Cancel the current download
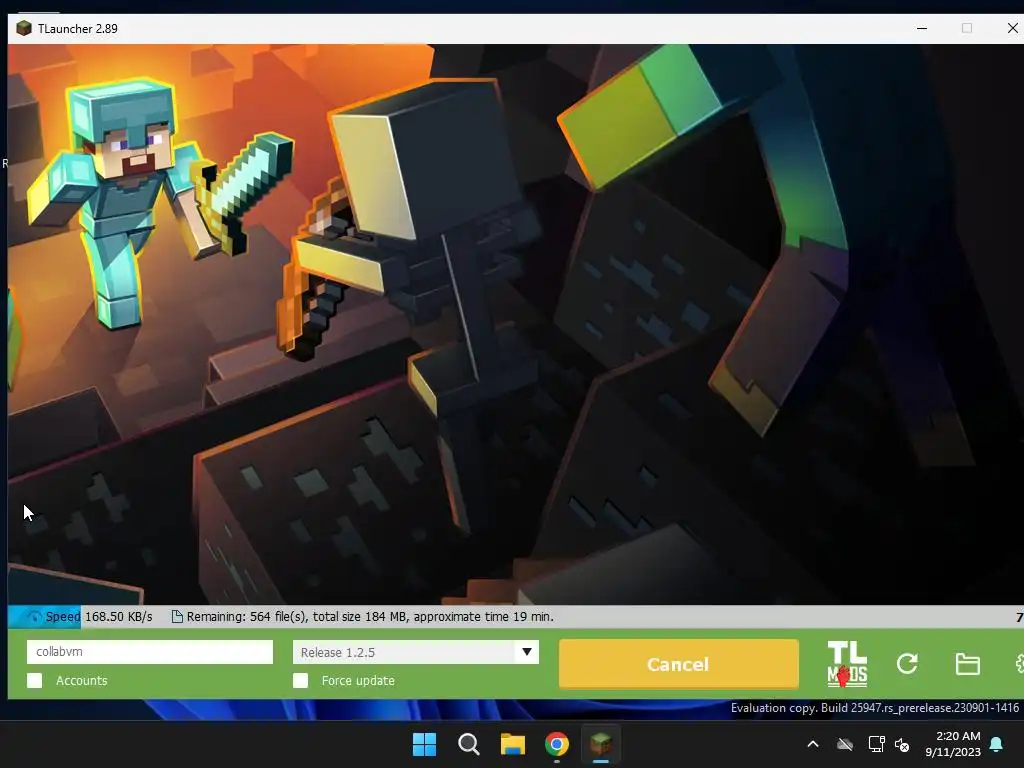The image size is (1024, 768). tap(679, 664)
